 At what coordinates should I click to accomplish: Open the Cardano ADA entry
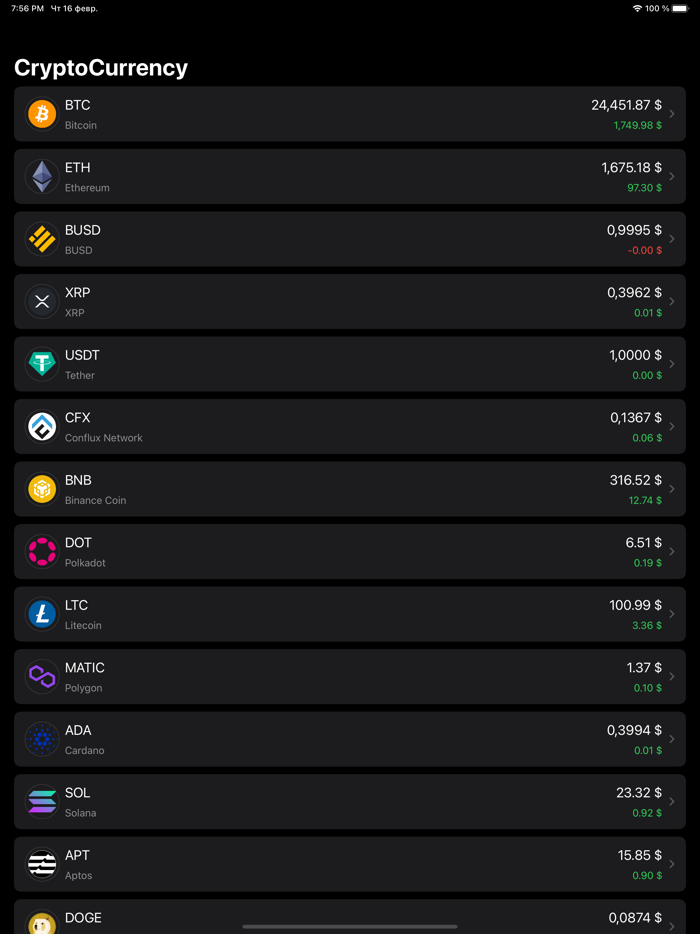350,738
